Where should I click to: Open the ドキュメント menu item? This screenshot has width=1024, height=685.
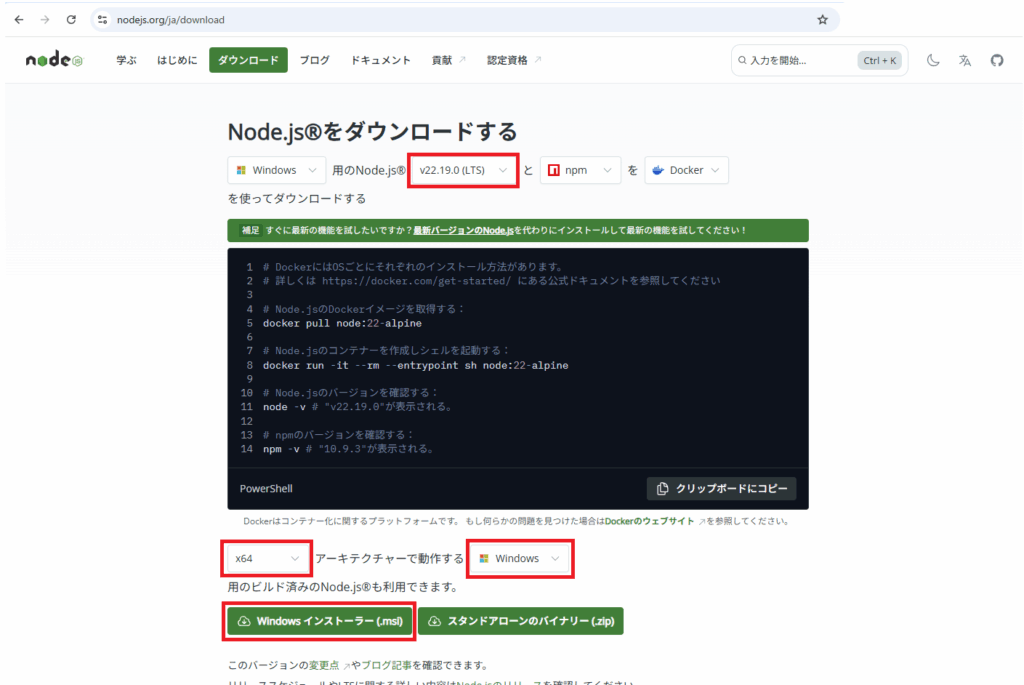381,60
